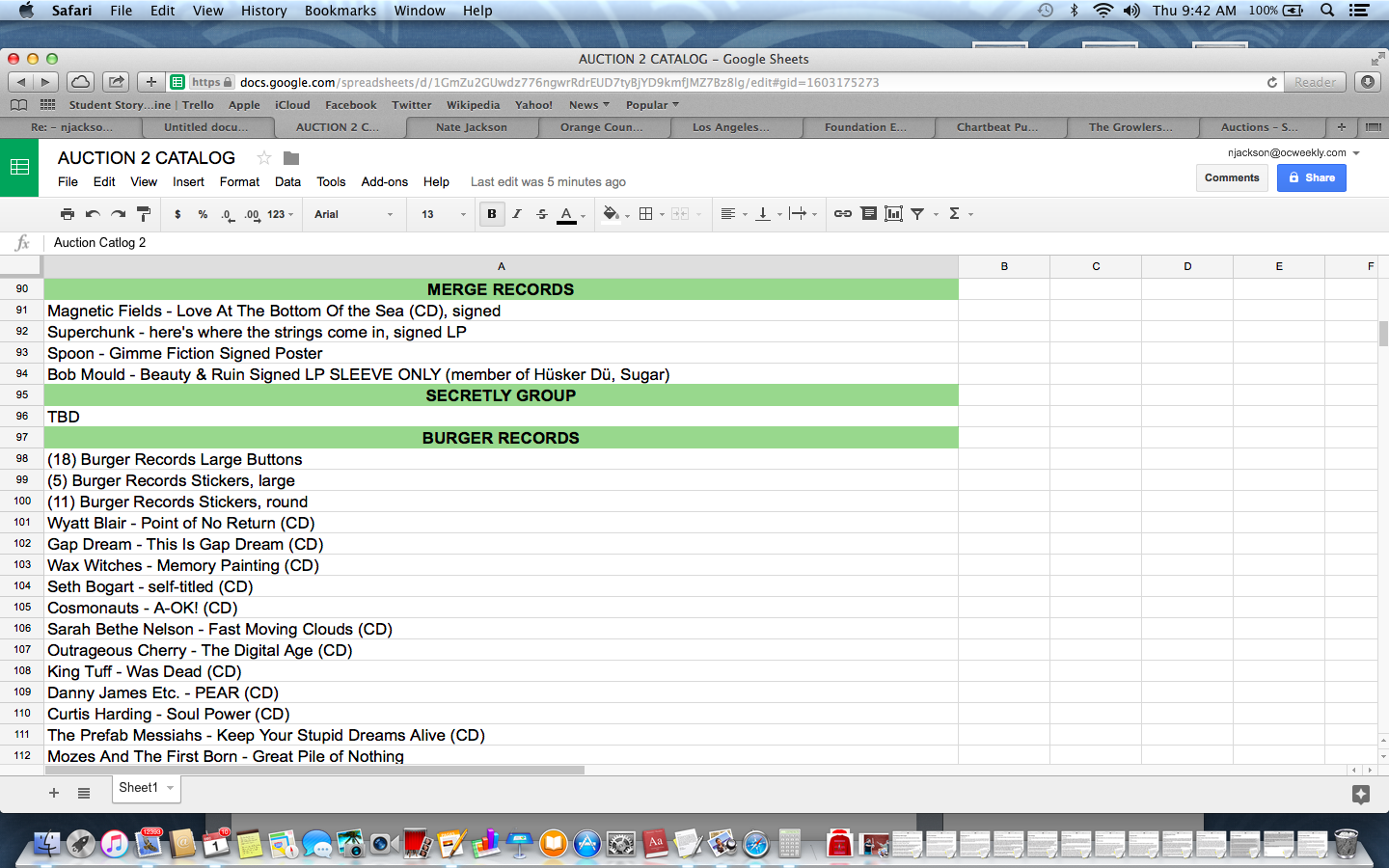Image resolution: width=1389 pixels, height=868 pixels.
Task: Click the insert chart icon
Action: 893,214
